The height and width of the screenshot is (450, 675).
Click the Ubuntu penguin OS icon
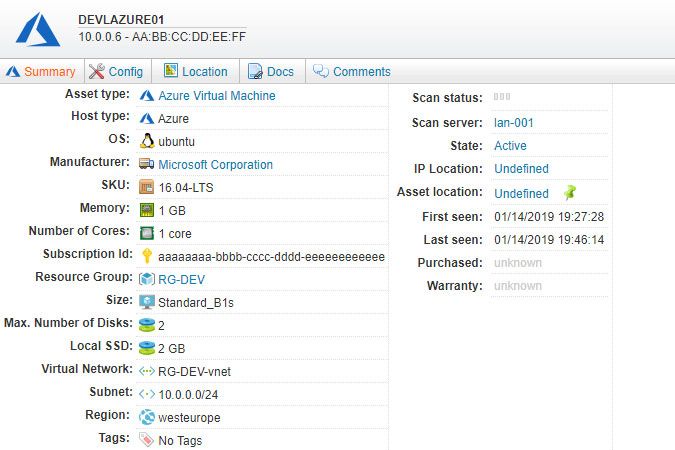pyautogui.click(x=147, y=141)
